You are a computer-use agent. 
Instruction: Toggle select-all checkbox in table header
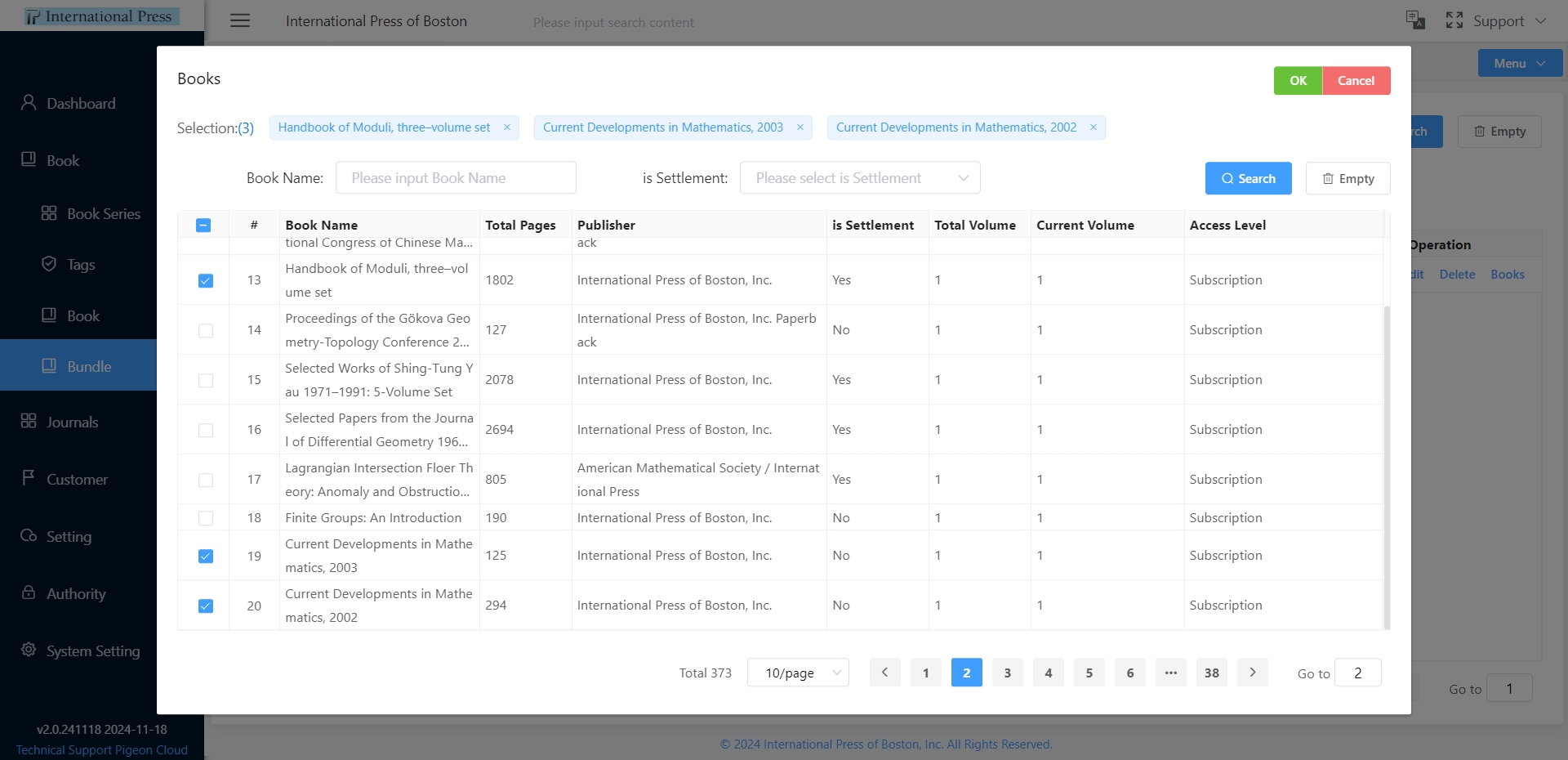coord(203,226)
